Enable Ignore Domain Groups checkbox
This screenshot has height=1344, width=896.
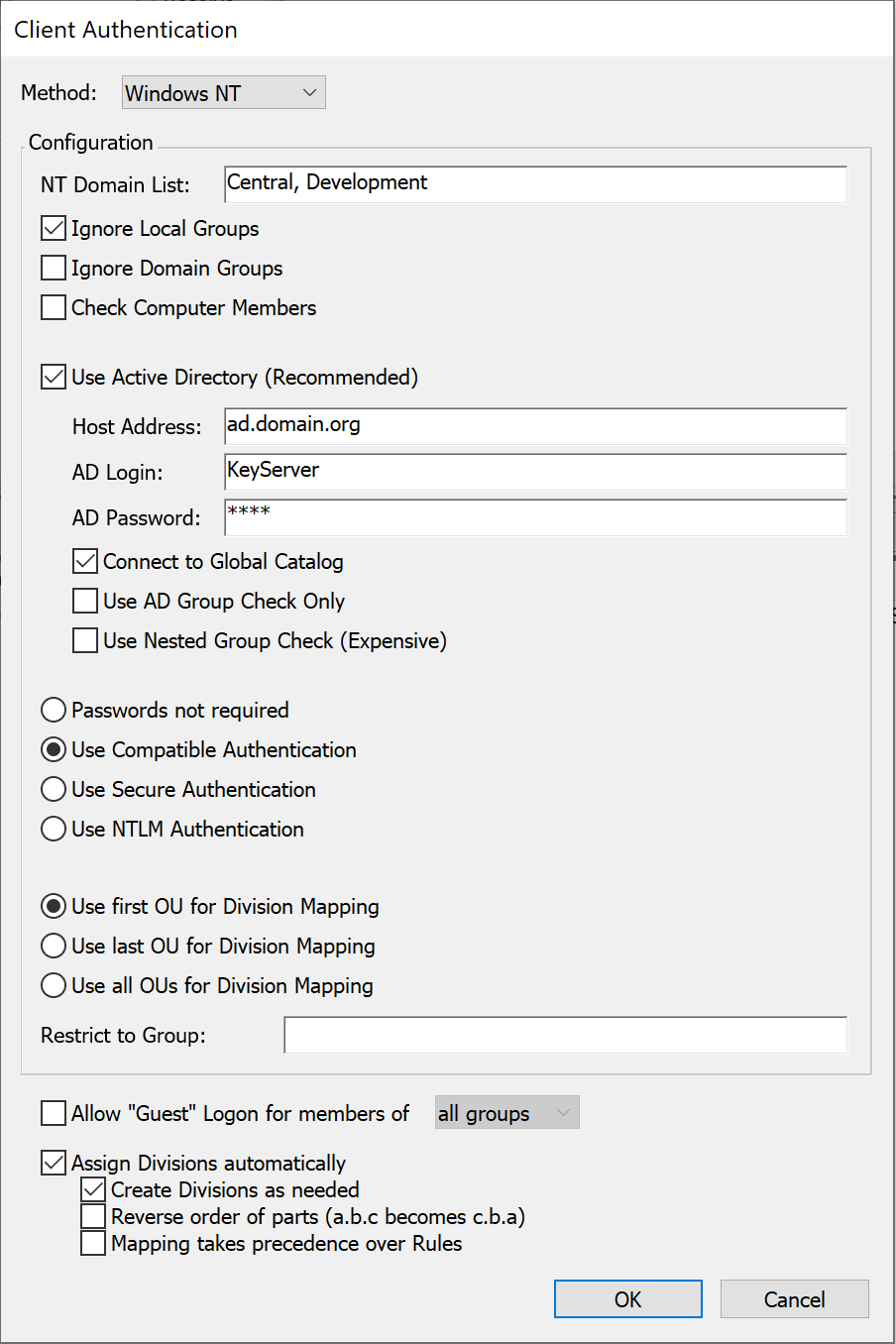click(54, 269)
